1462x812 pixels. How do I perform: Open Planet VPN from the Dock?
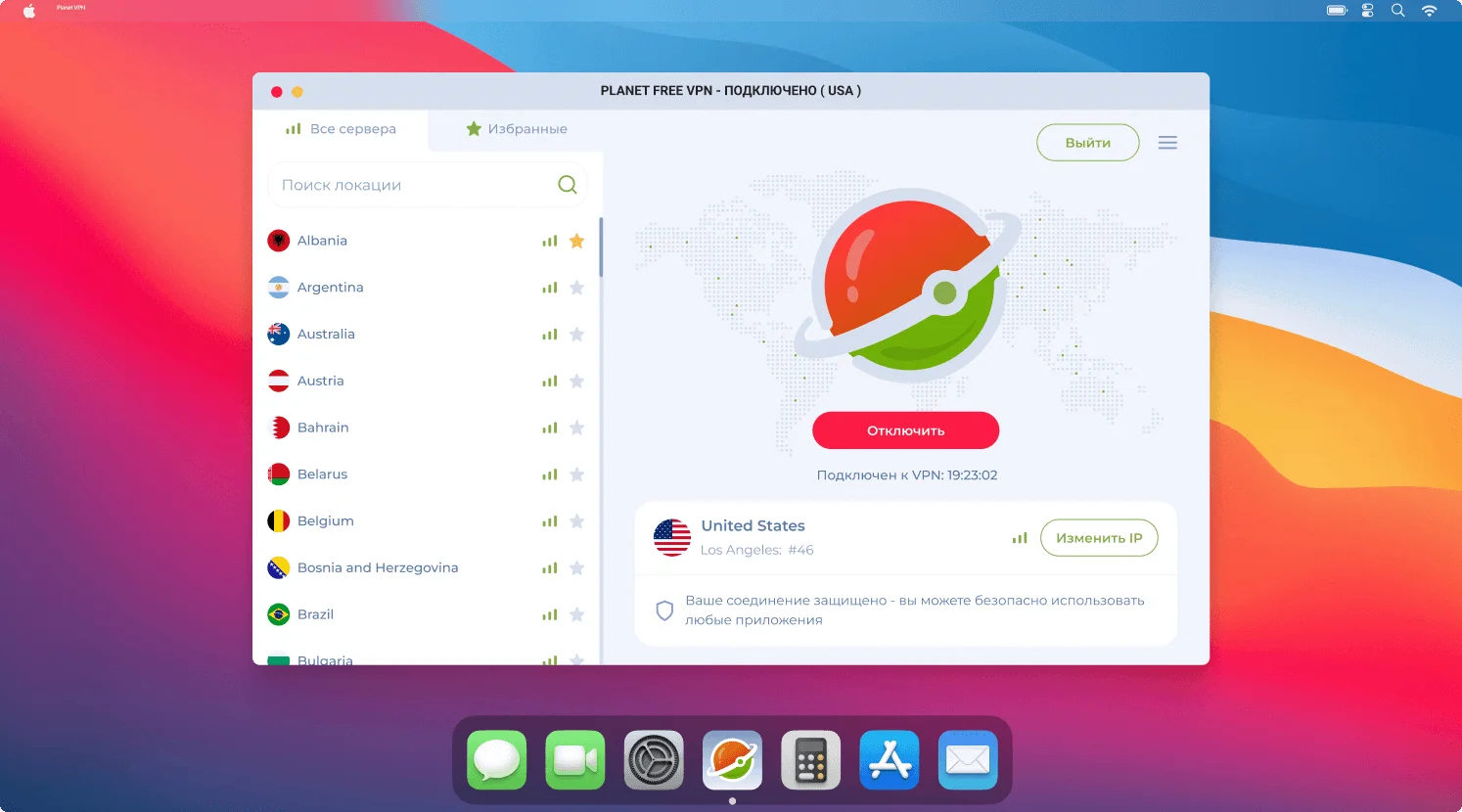click(732, 759)
